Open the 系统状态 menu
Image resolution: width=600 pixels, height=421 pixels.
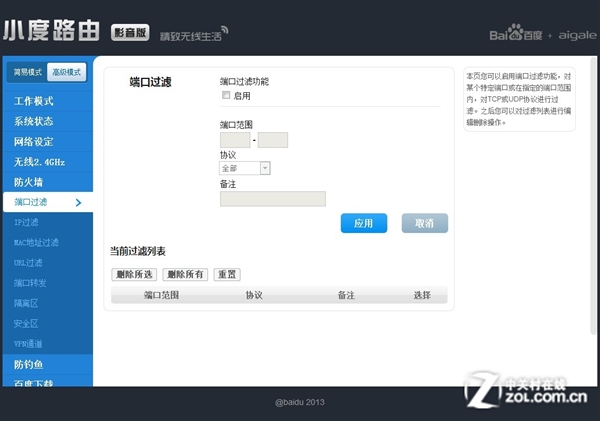[x=48, y=121]
